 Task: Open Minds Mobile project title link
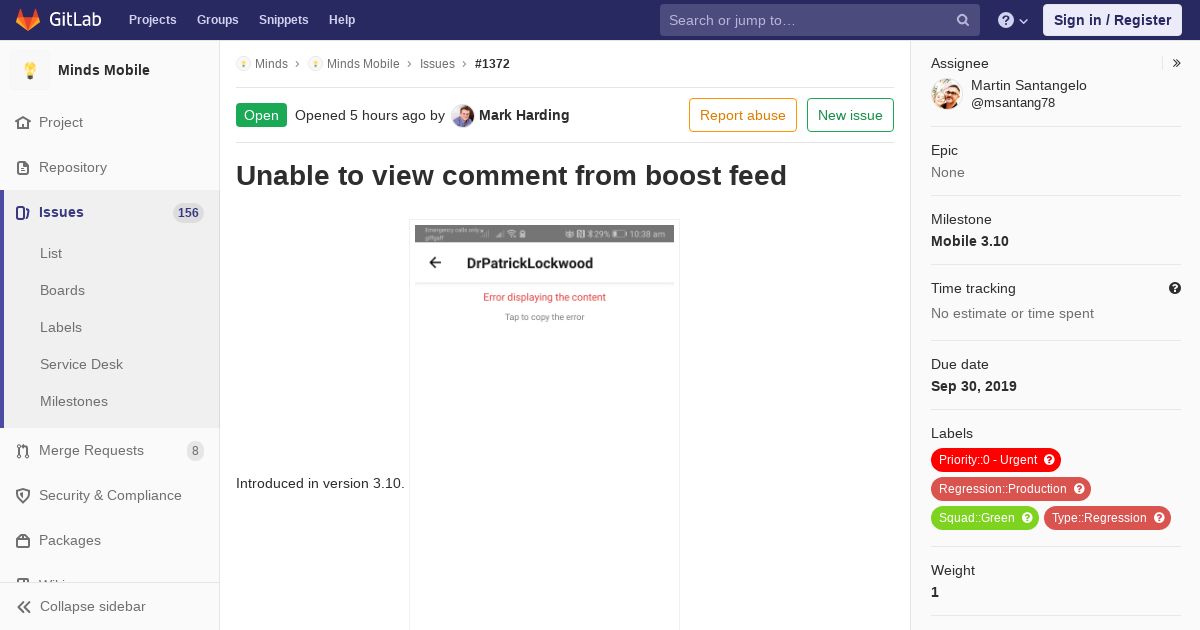(x=104, y=70)
